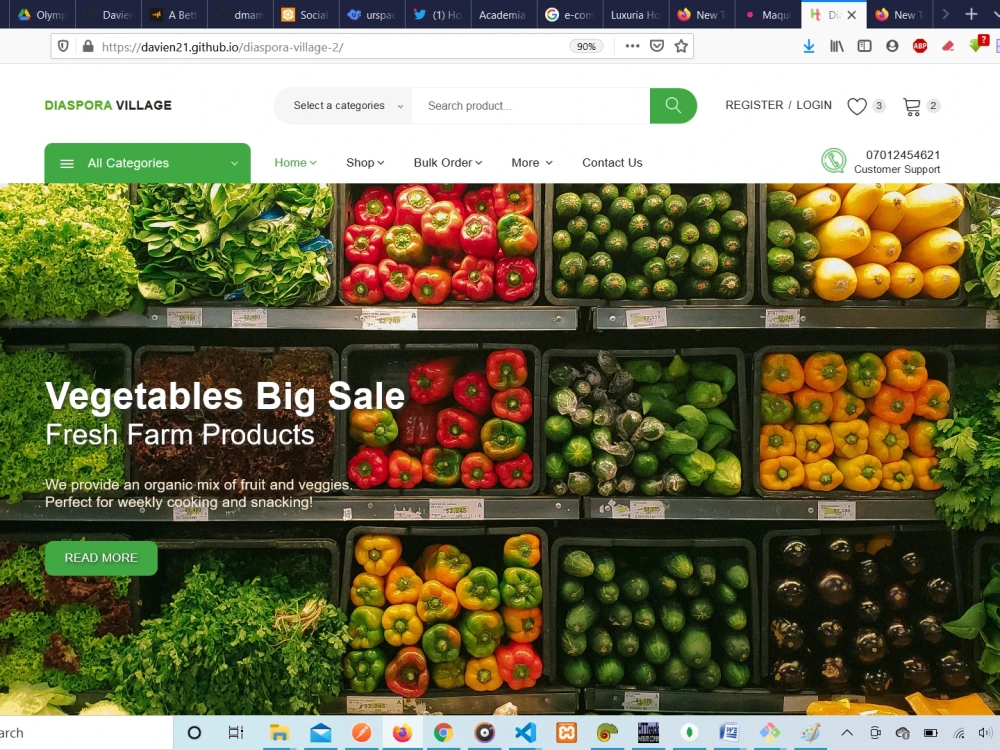Click the Cortana circle taskbar icon
This screenshot has width=1000, height=750.
coord(195,733)
